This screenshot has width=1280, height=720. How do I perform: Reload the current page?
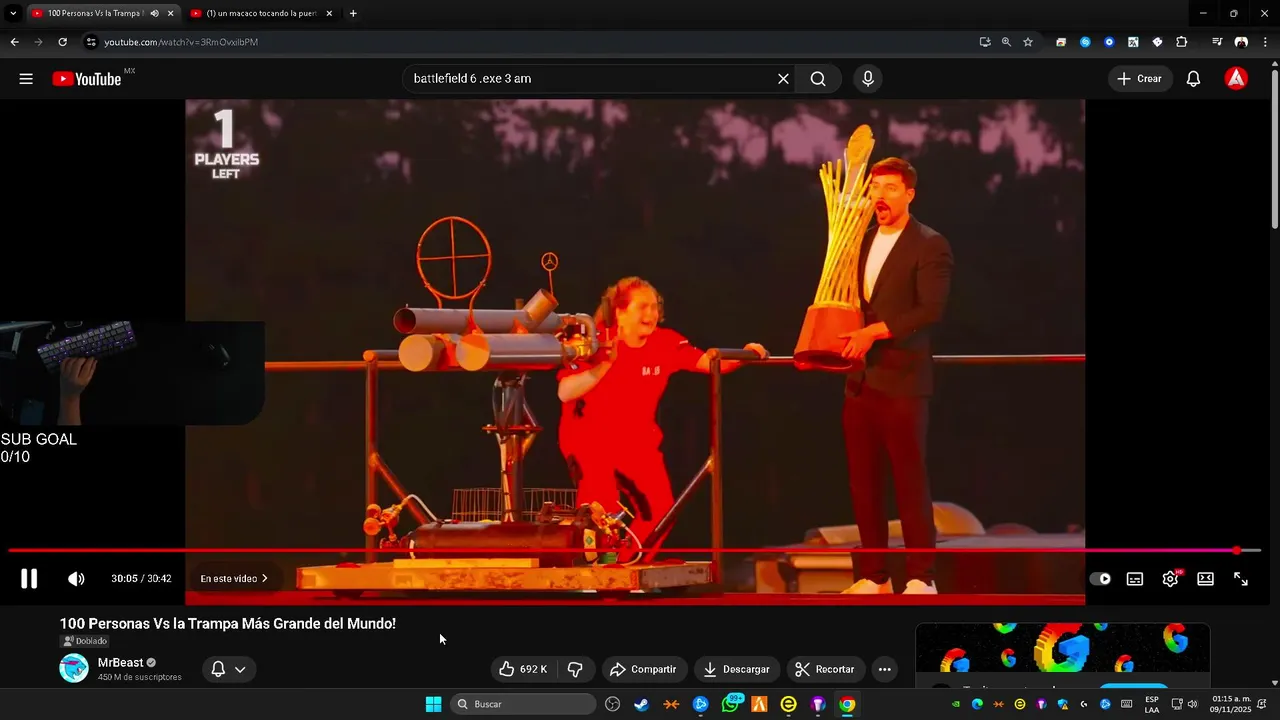62,42
